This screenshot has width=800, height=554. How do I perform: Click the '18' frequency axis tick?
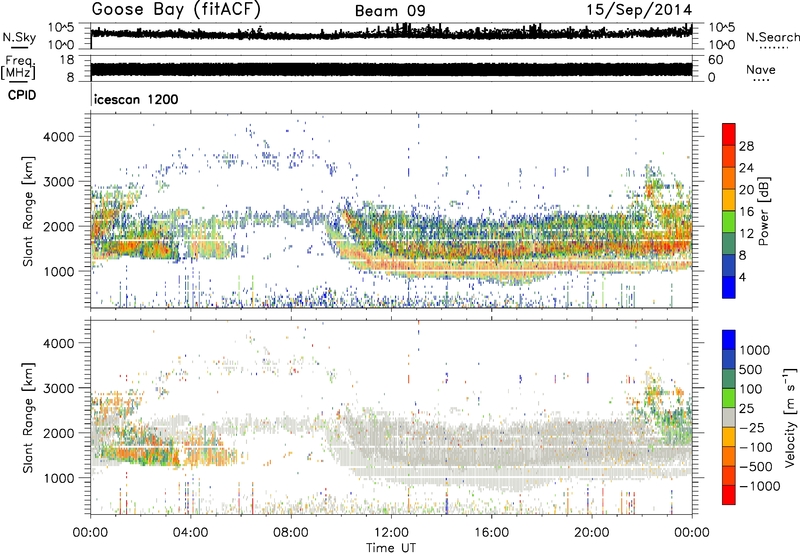(66, 60)
